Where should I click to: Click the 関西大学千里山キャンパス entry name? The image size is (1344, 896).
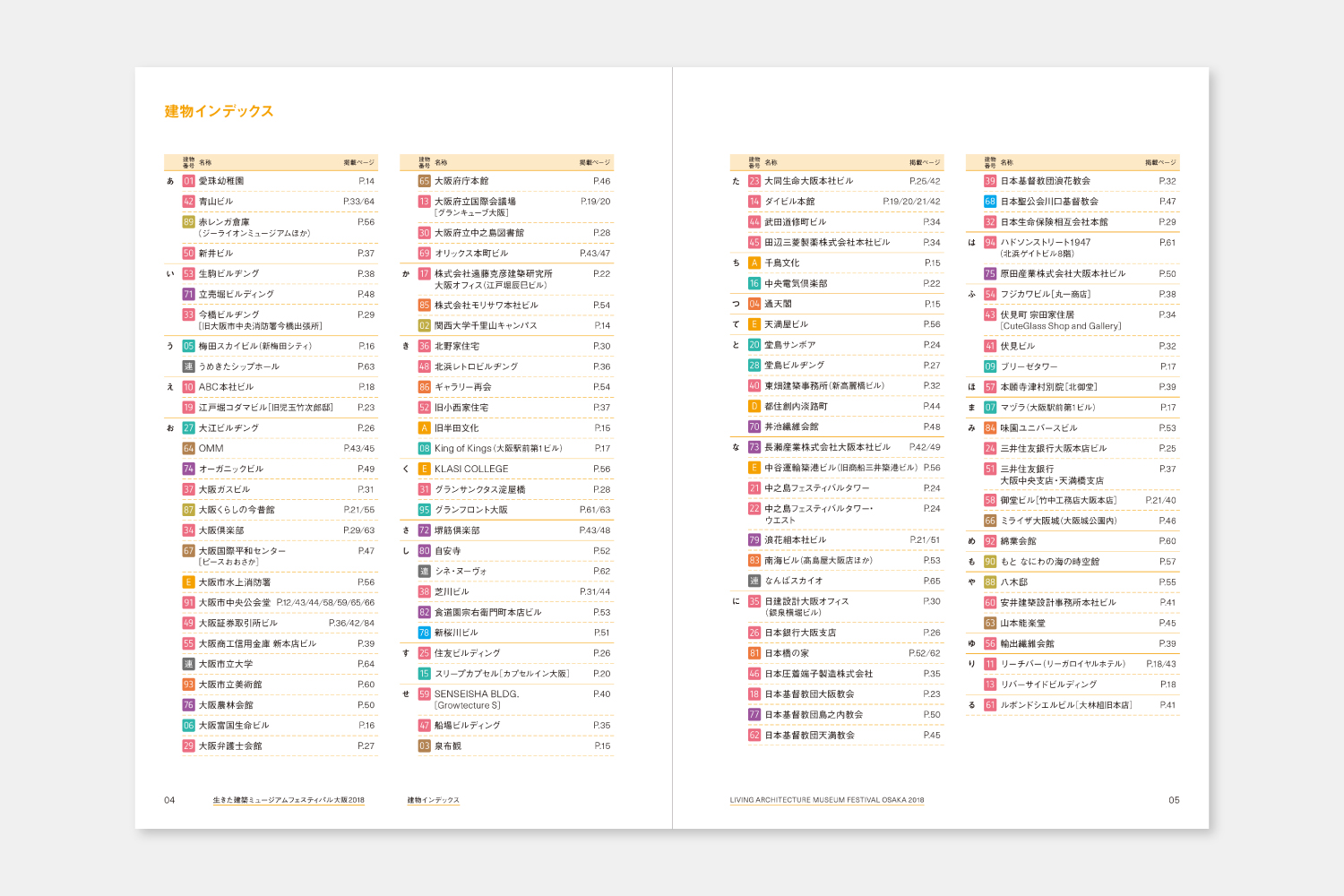click(486, 326)
